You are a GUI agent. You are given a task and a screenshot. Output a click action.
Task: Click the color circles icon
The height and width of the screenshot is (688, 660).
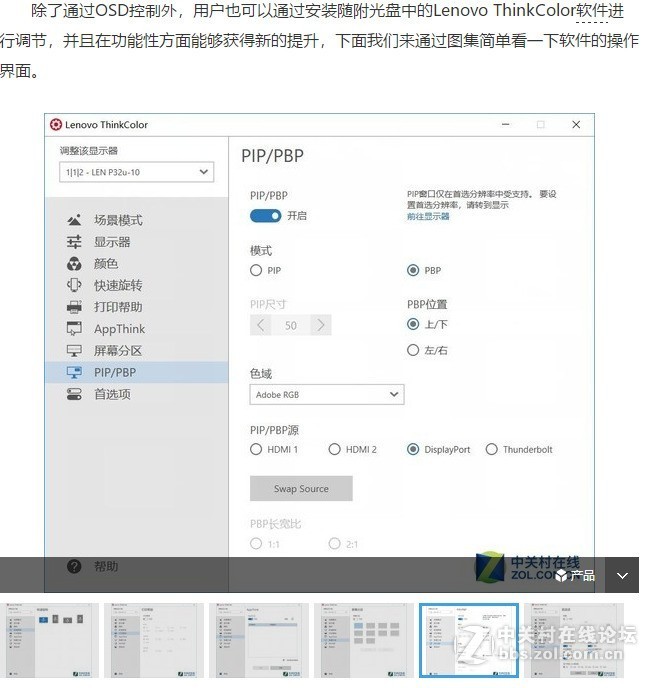pos(74,264)
